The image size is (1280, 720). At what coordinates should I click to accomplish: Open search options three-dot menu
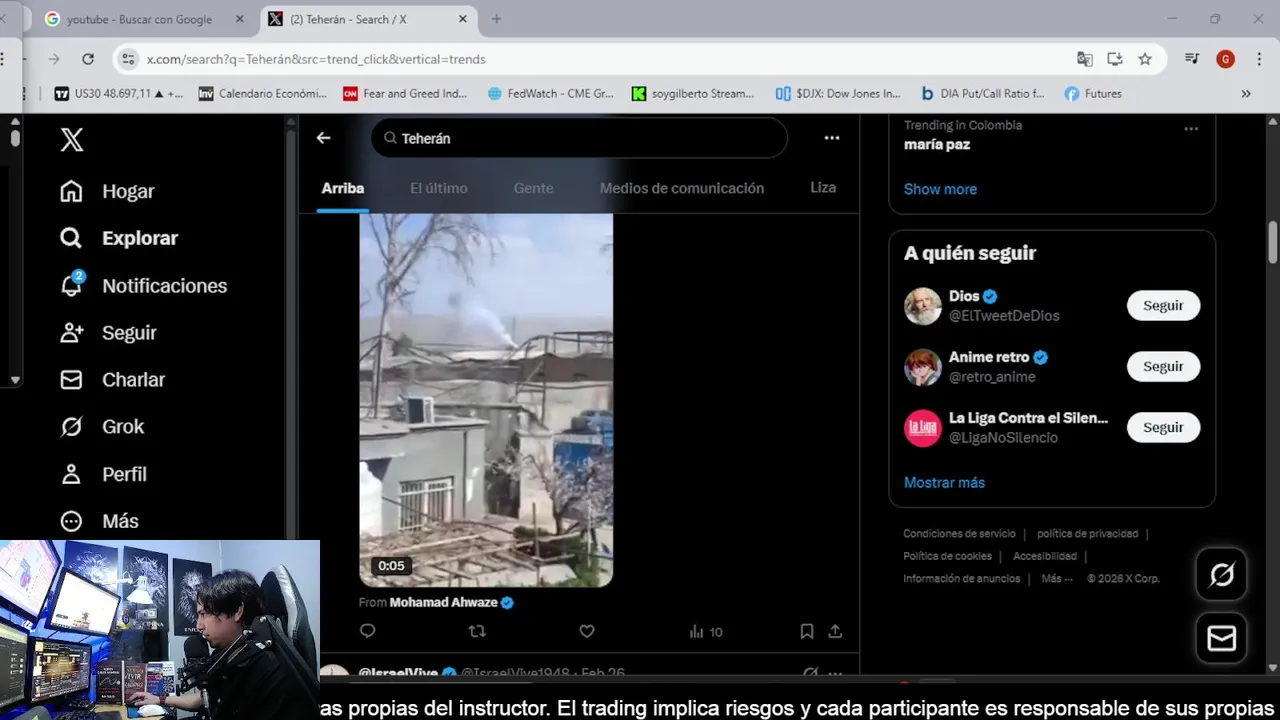[x=832, y=138]
